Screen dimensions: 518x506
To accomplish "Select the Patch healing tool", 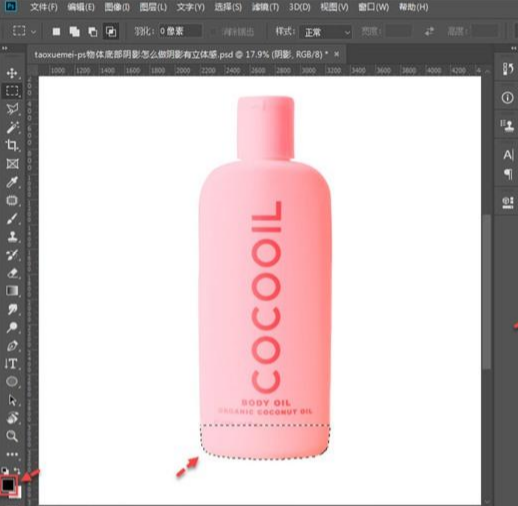I will tap(12, 200).
